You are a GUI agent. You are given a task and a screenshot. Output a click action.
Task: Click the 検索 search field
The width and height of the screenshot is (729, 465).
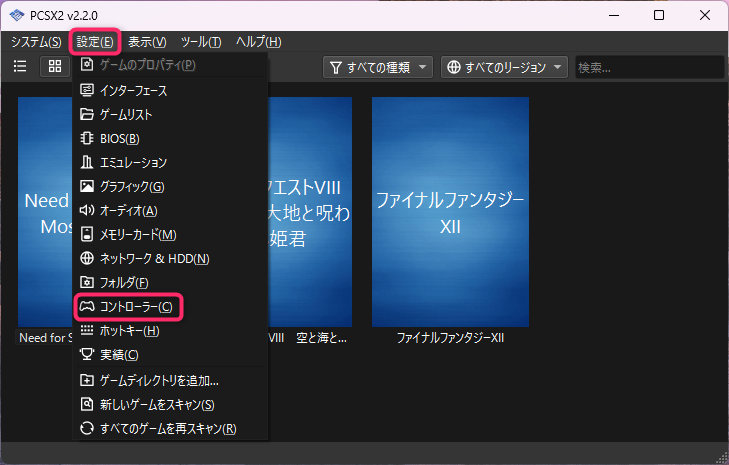tap(649, 67)
